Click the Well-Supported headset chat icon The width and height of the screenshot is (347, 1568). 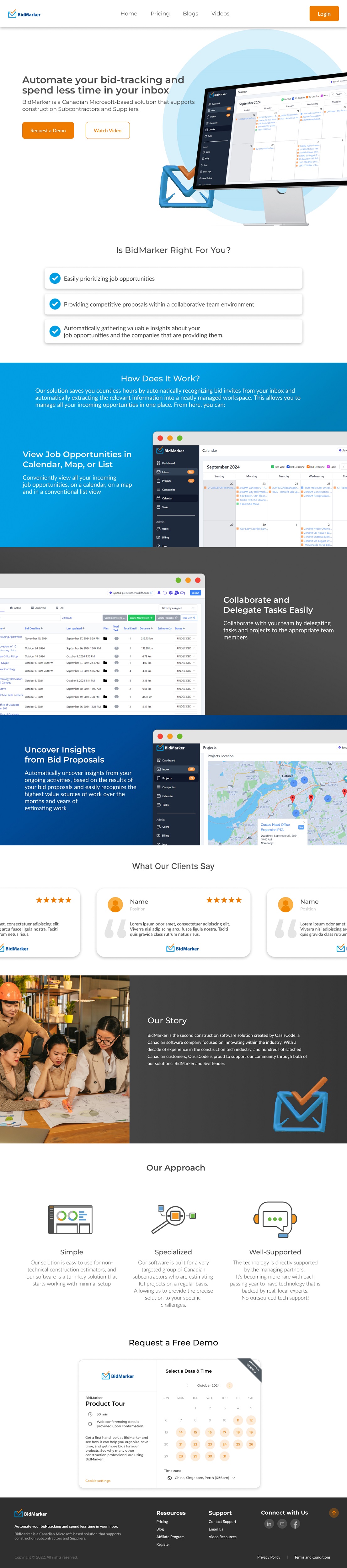[x=275, y=1219]
